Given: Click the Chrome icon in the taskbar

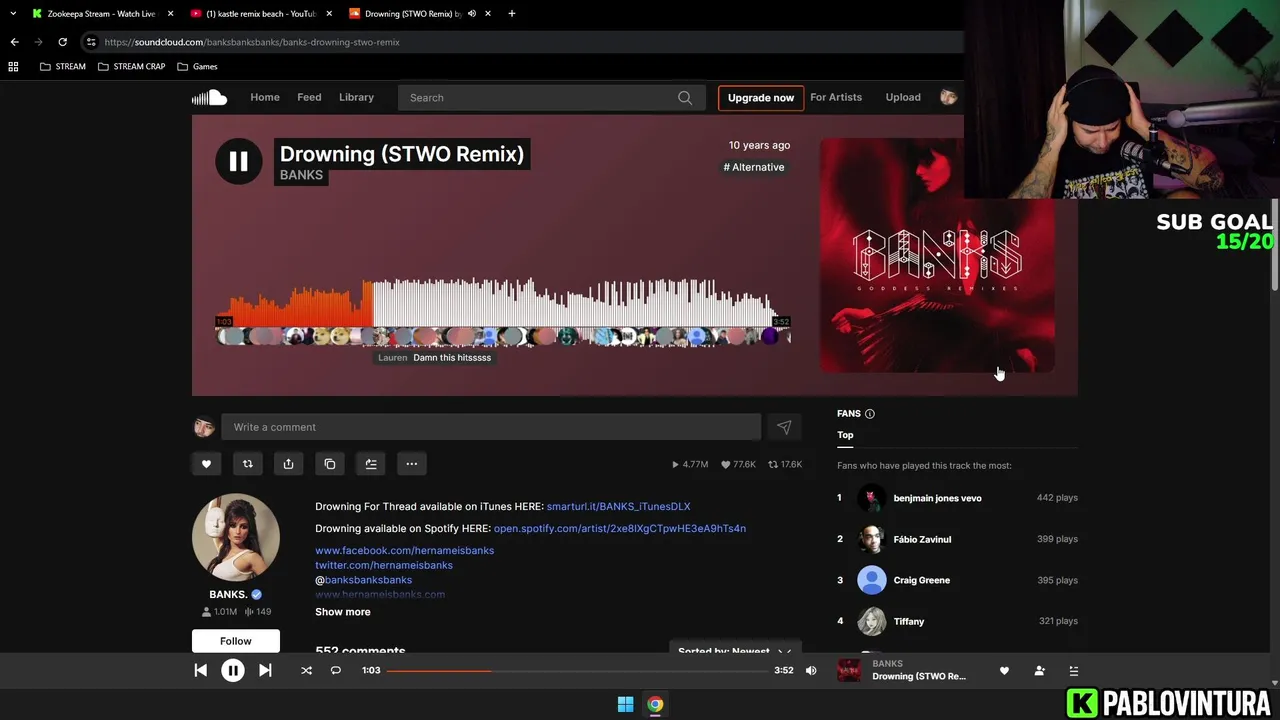Looking at the screenshot, I should [655, 705].
